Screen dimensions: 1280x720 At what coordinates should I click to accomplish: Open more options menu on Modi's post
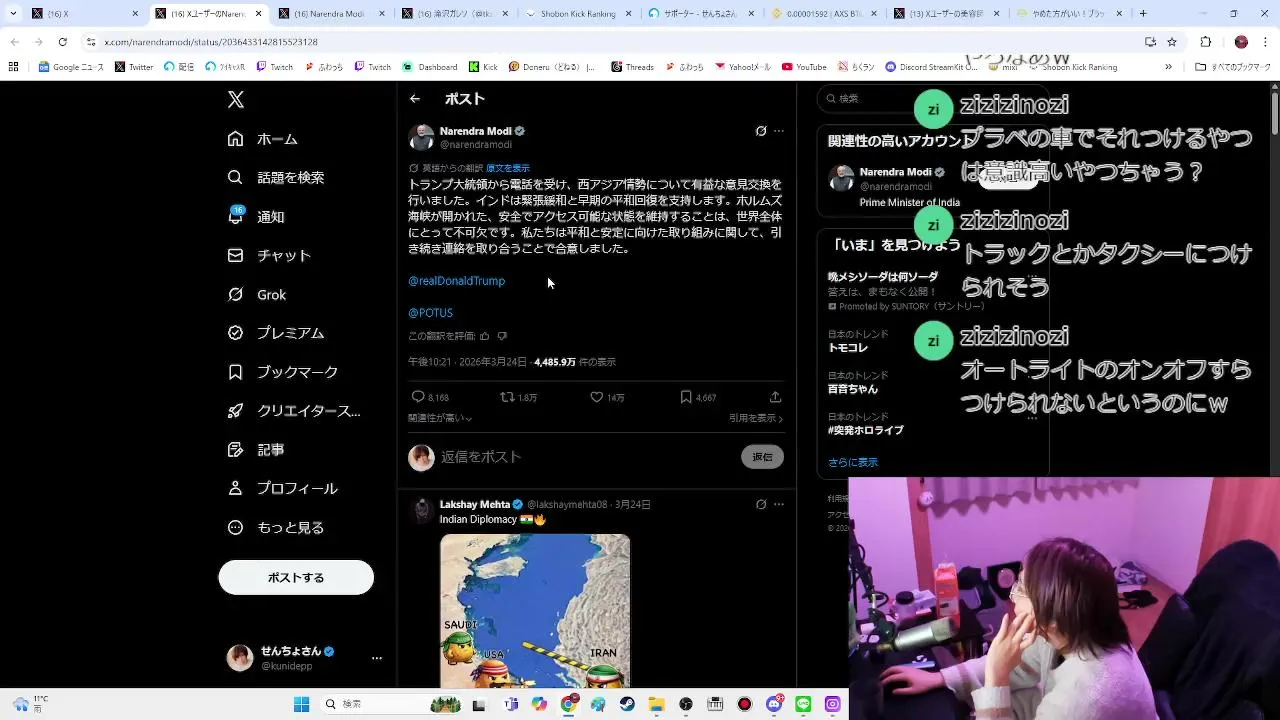click(x=779, y=131)
